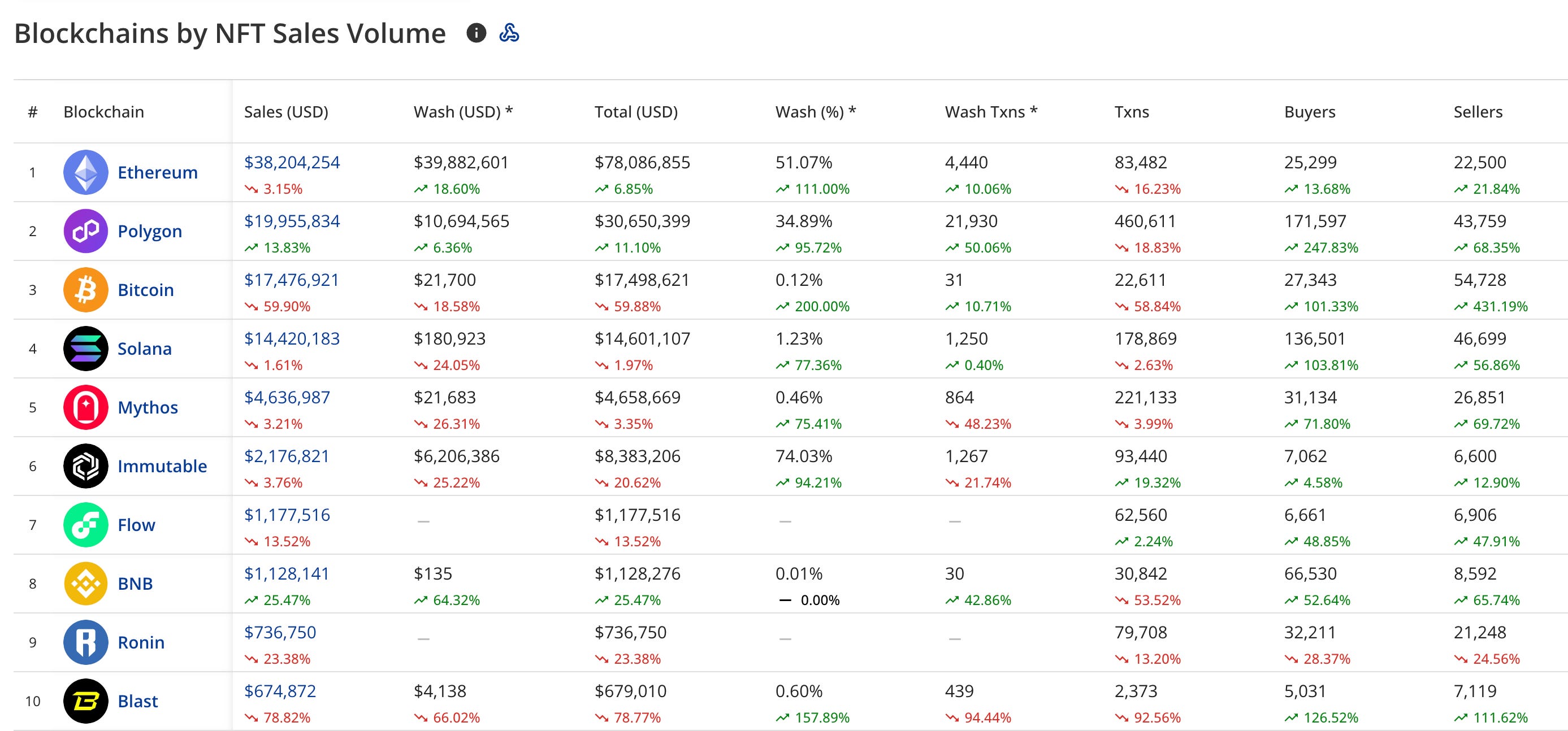
Task: Click the info icon beside the title
Action: pos(476,33)
